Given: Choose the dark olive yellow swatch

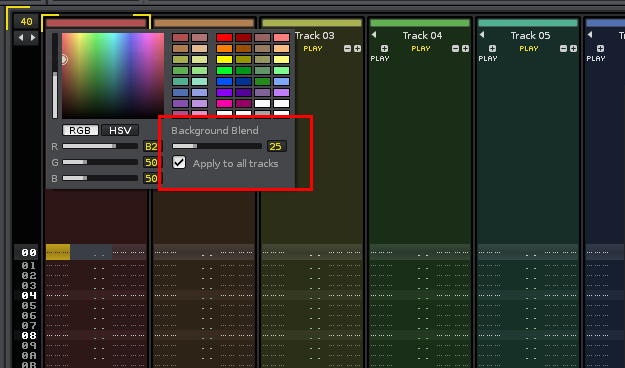Looking at the screenshot, I should tap(243, 59).
